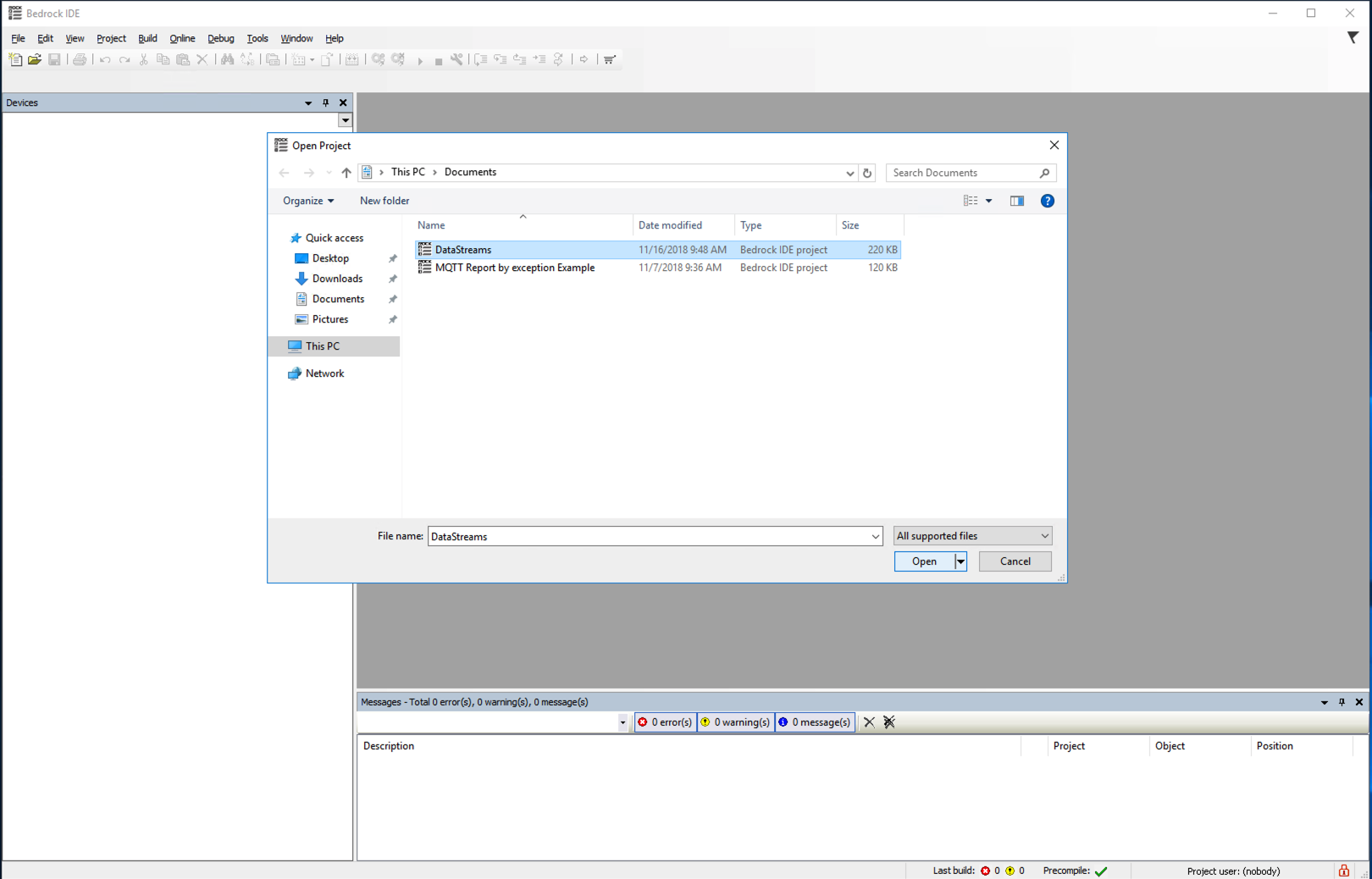Screen dimensions: 1372x879
Task: Open the All supported files type dropdown
Action: tap(973, 536)
